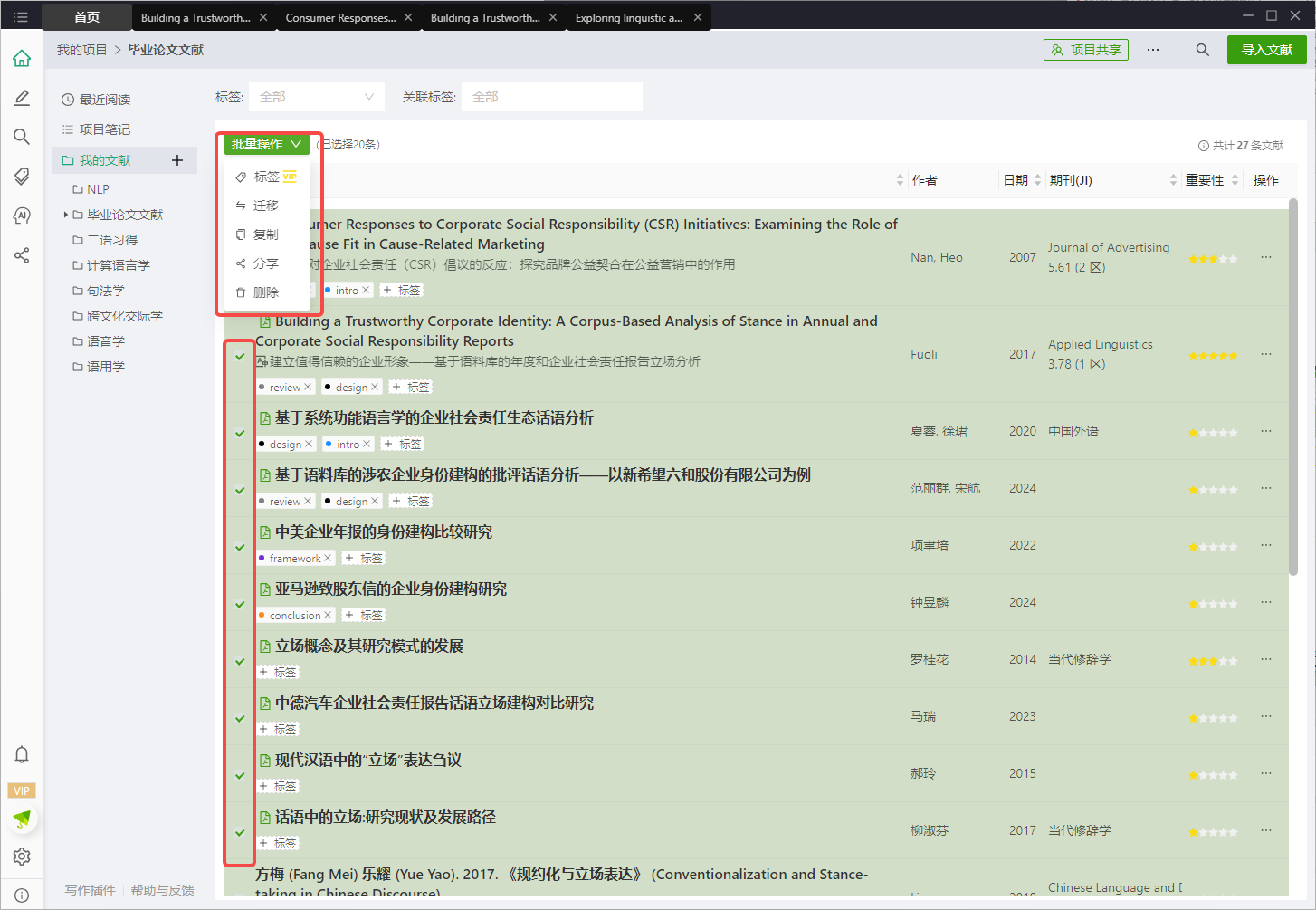Open the AI assistant icon in sidebar
Viewport: 1316px width, 910px height.
tap(22, 216)
